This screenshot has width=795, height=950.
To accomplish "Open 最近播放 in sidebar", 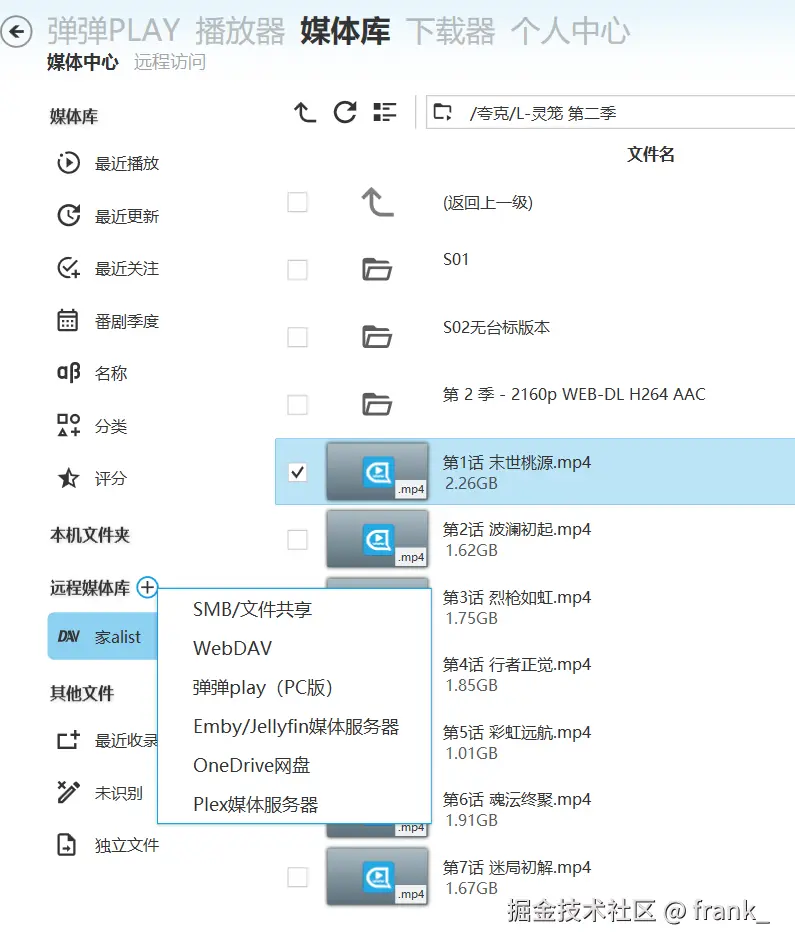I will (x=127, y=164).
